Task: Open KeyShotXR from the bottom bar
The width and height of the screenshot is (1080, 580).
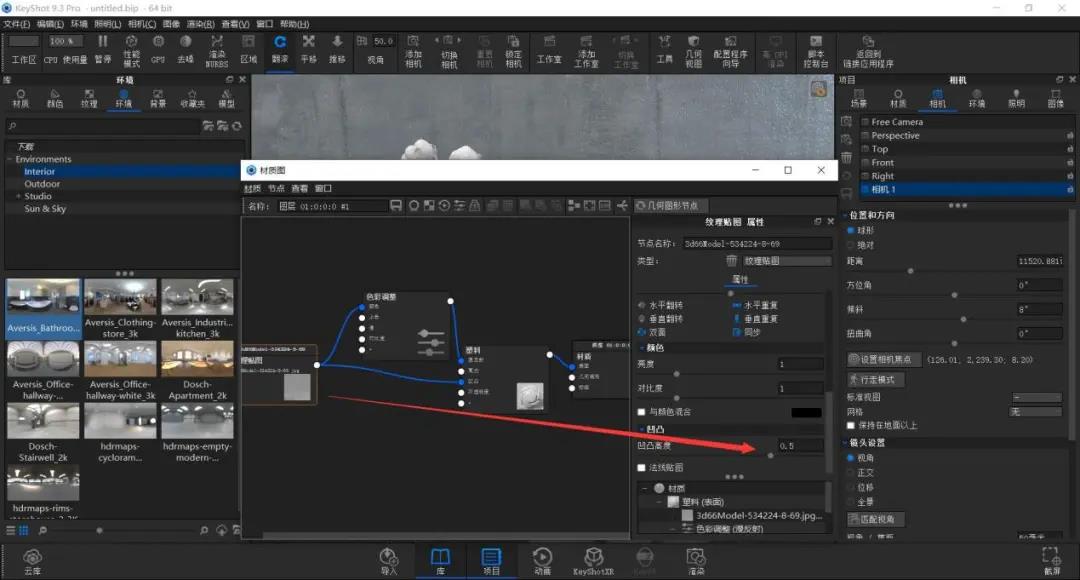Action: tap(593, 557)
